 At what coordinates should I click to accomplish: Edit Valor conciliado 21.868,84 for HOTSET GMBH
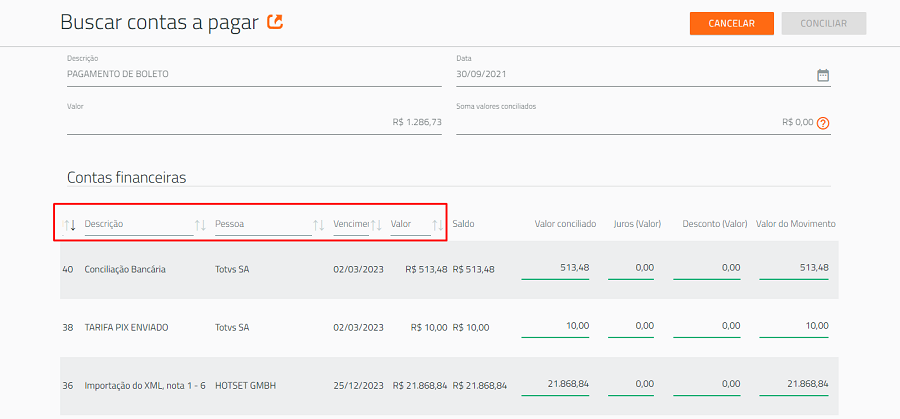[555, 385]
